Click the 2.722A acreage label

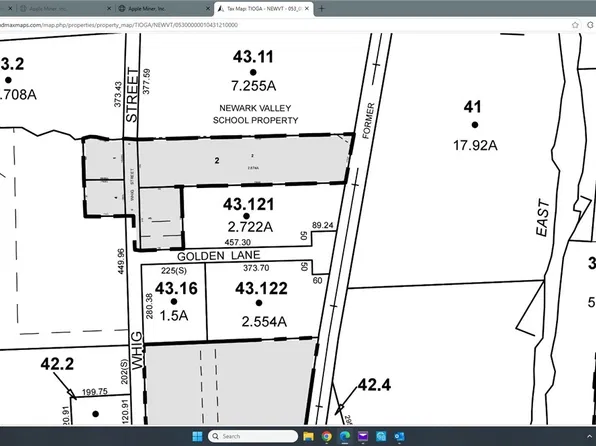point(250,227)
